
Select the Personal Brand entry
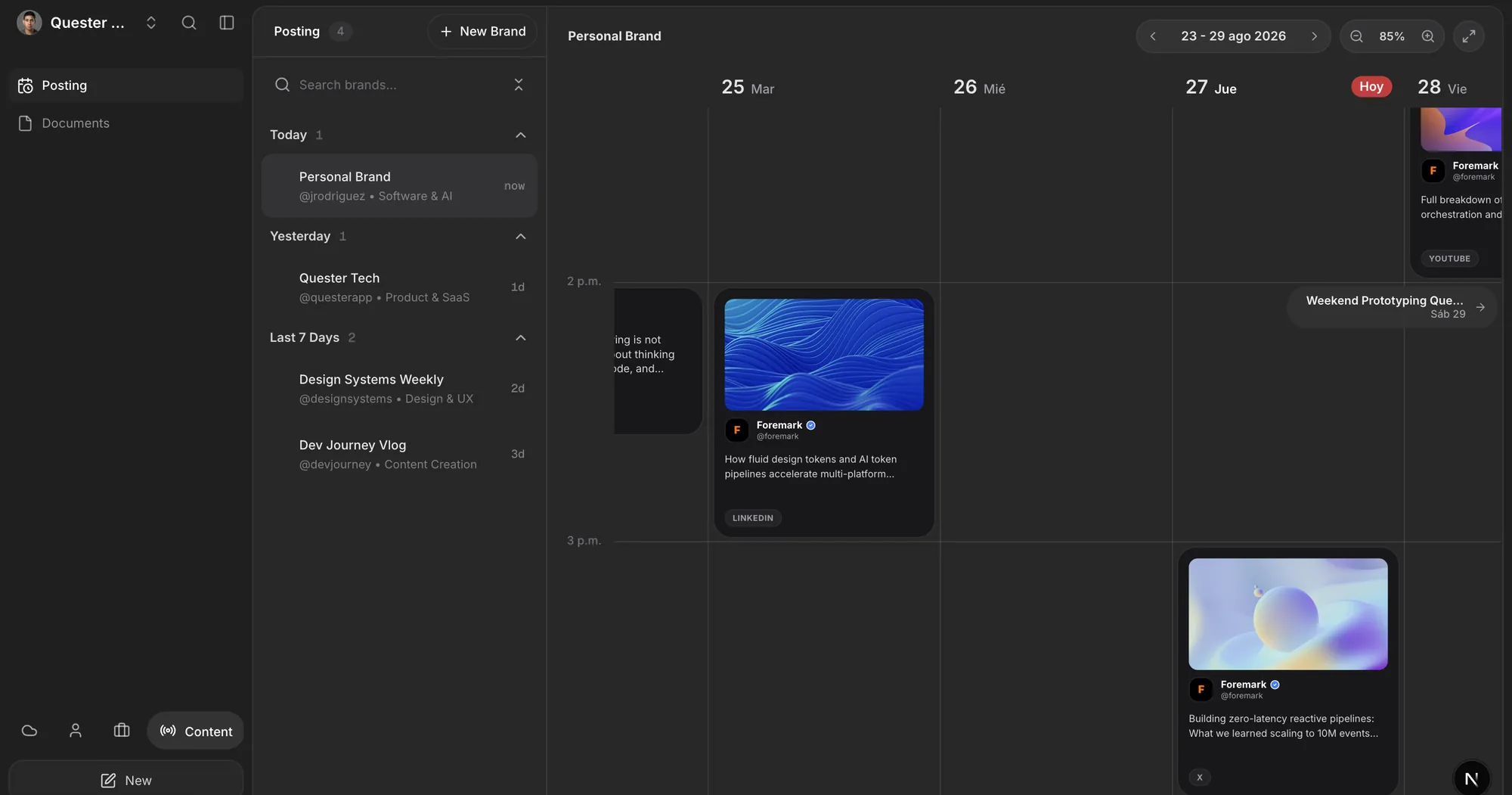(399, 186)
